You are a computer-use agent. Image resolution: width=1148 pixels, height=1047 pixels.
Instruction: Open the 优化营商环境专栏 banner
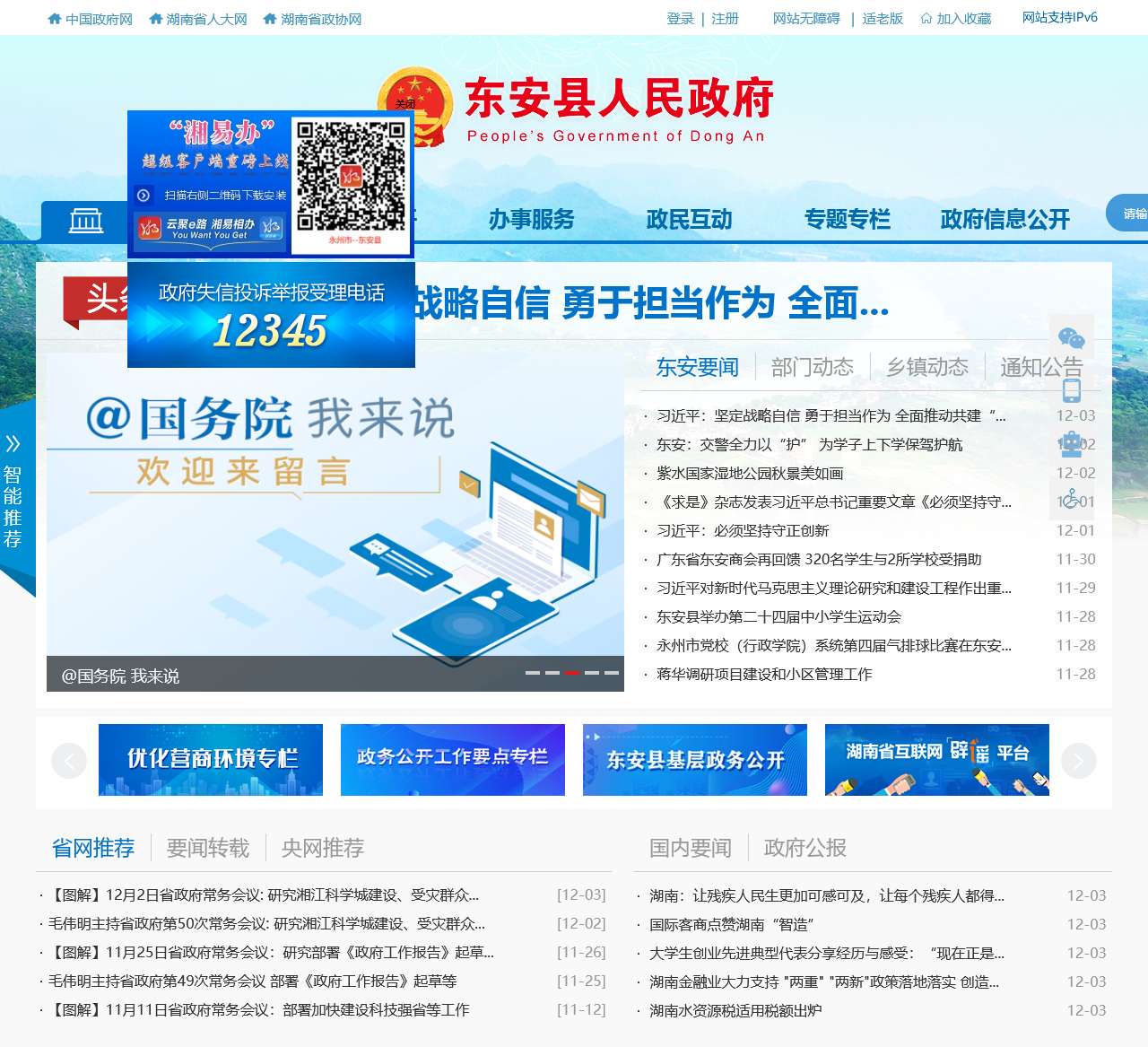211,760
